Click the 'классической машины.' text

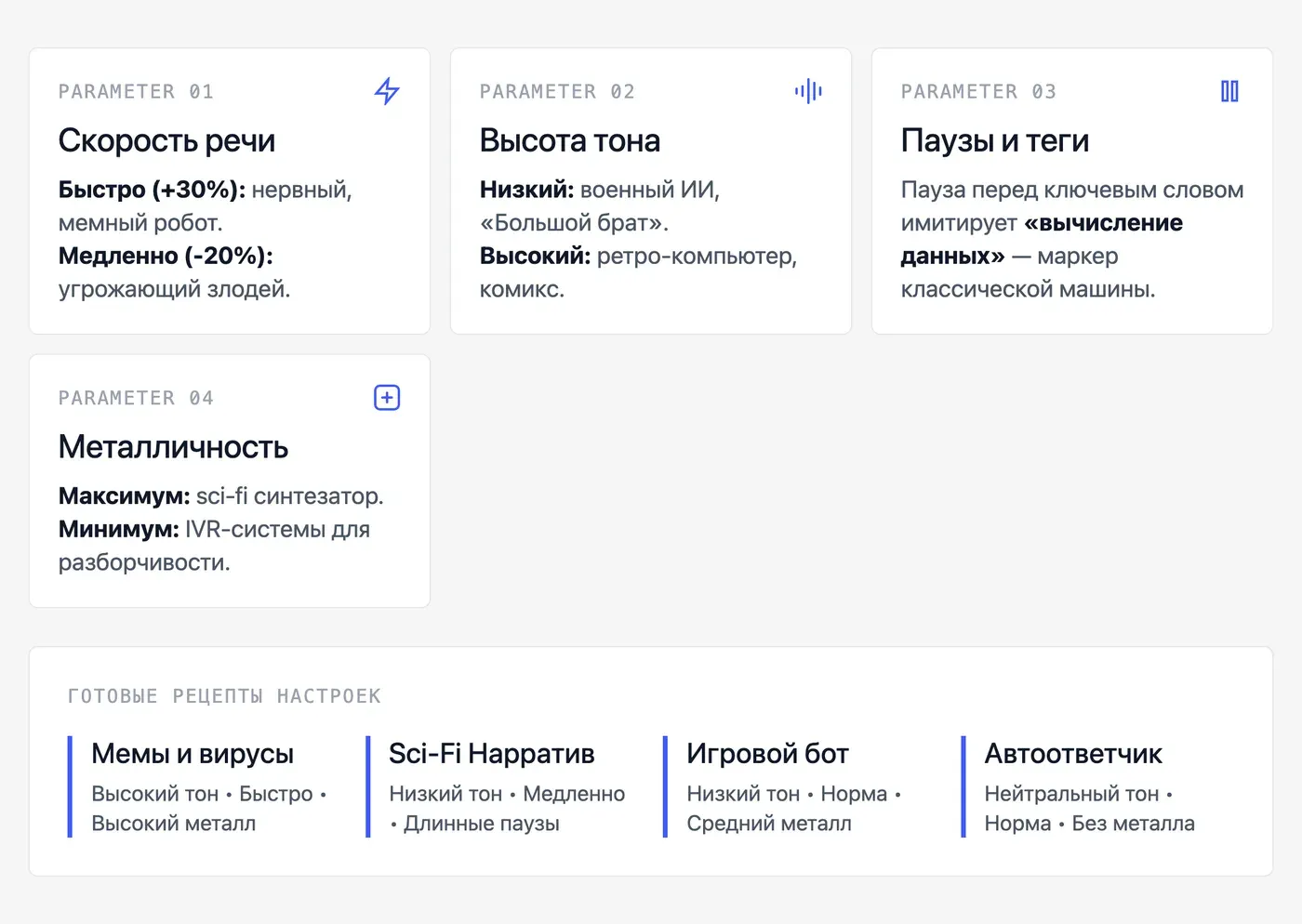(x=1028, y=289)
